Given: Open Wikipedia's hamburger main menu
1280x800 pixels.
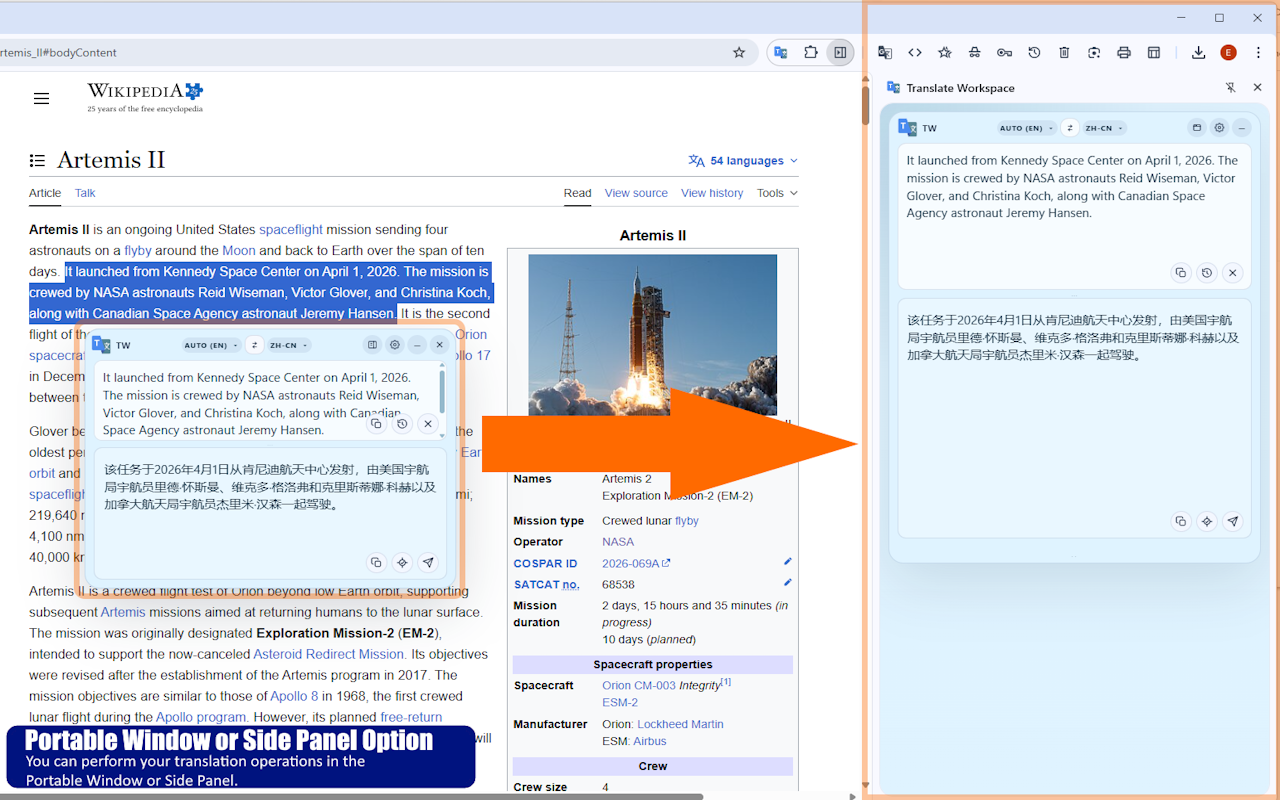Looking at the screenshot, I should pos(41,98).
